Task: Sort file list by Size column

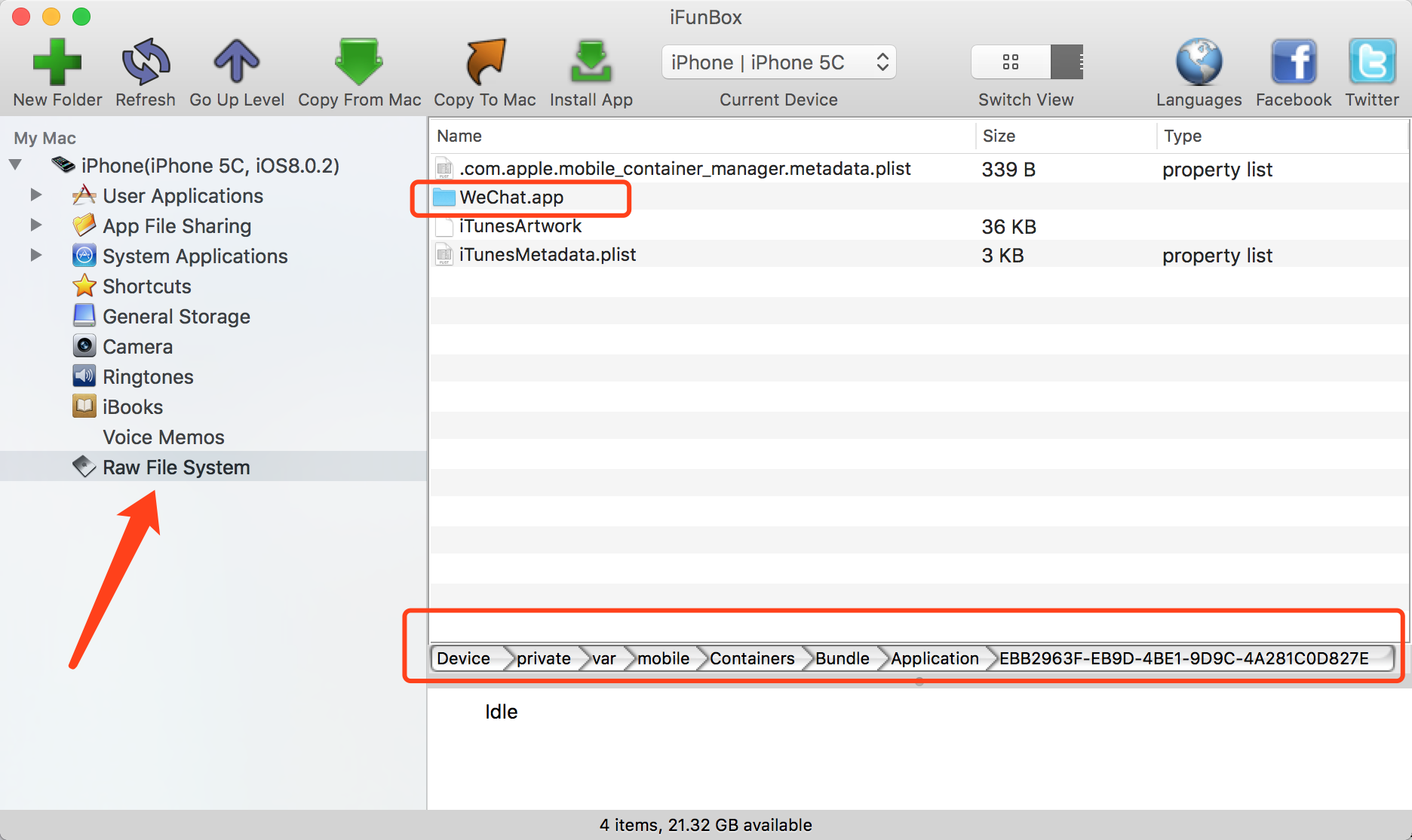Action: click(1065, 136)
